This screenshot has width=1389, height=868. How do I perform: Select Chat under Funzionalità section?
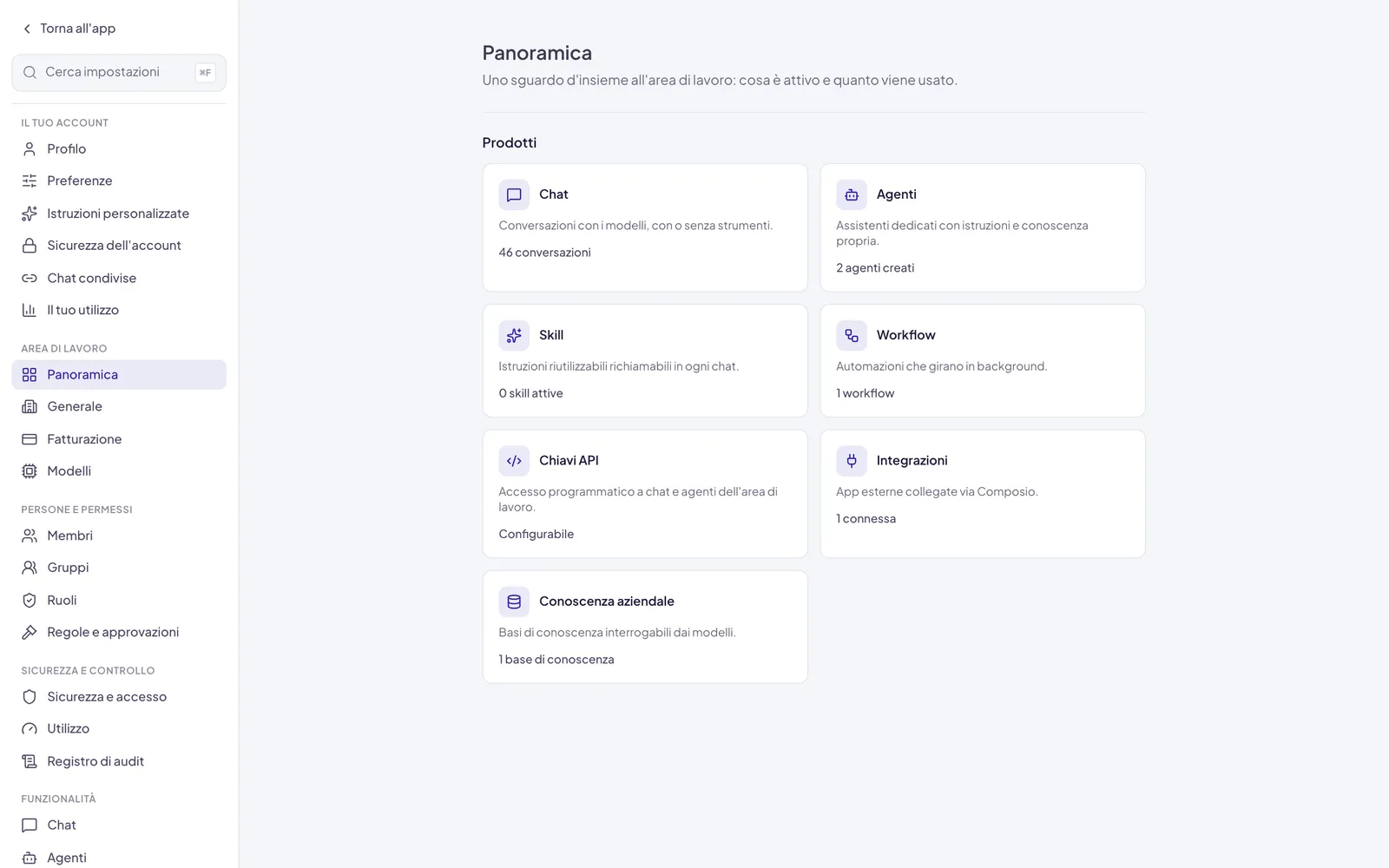click(x=119, y=825)
